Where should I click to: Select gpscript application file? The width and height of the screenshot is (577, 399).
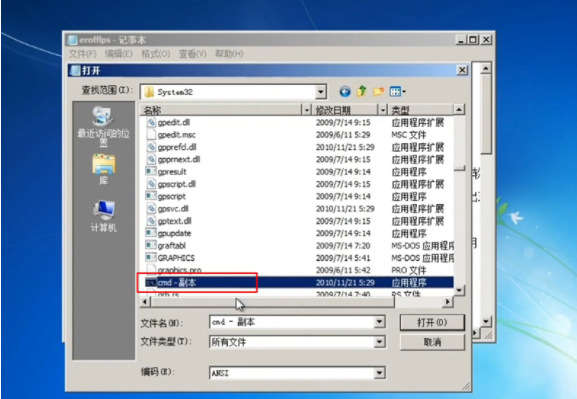[x=171, y=196]
